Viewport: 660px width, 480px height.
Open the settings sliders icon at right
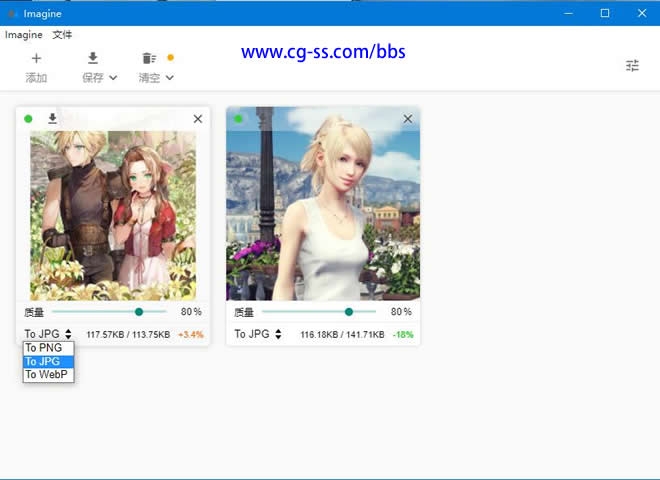click(x=632, y=65)
